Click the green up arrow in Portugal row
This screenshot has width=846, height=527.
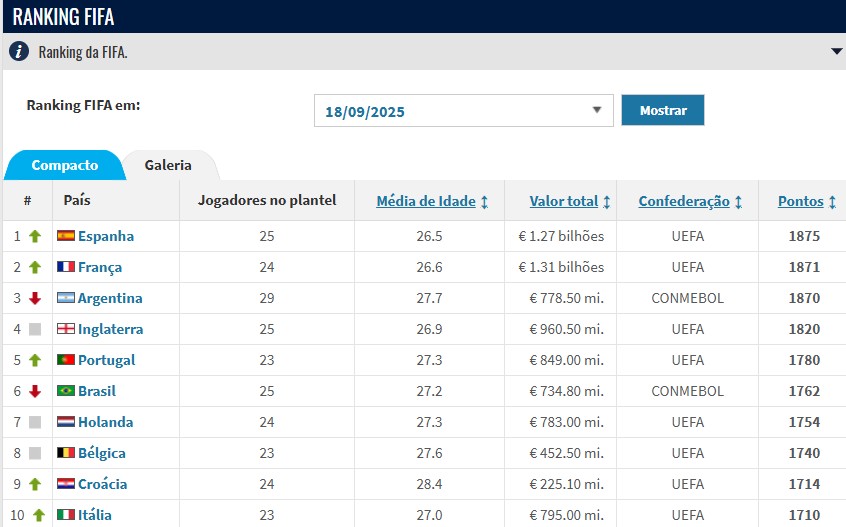coord(35,360)
